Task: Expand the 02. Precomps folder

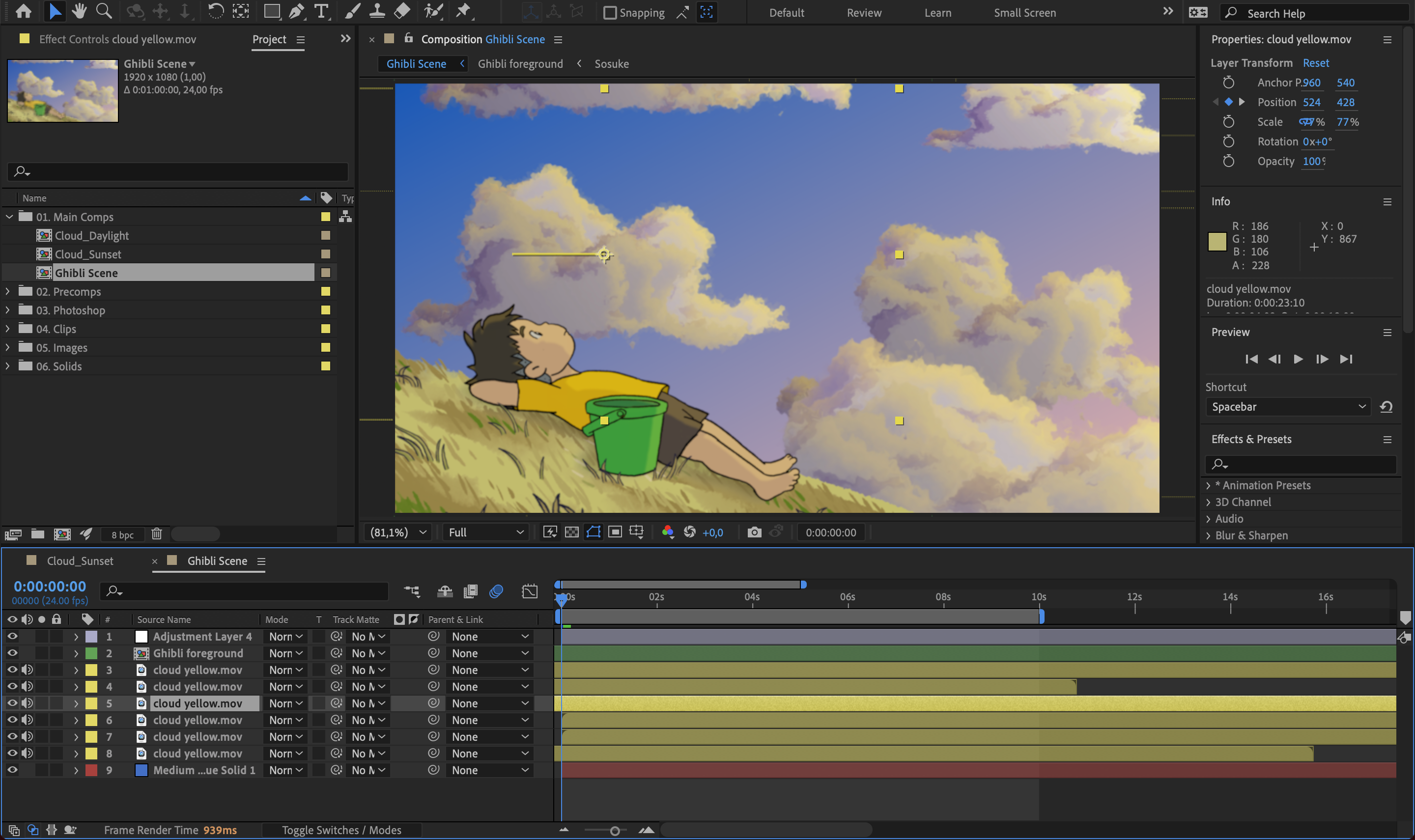Action: pos(8,291)
